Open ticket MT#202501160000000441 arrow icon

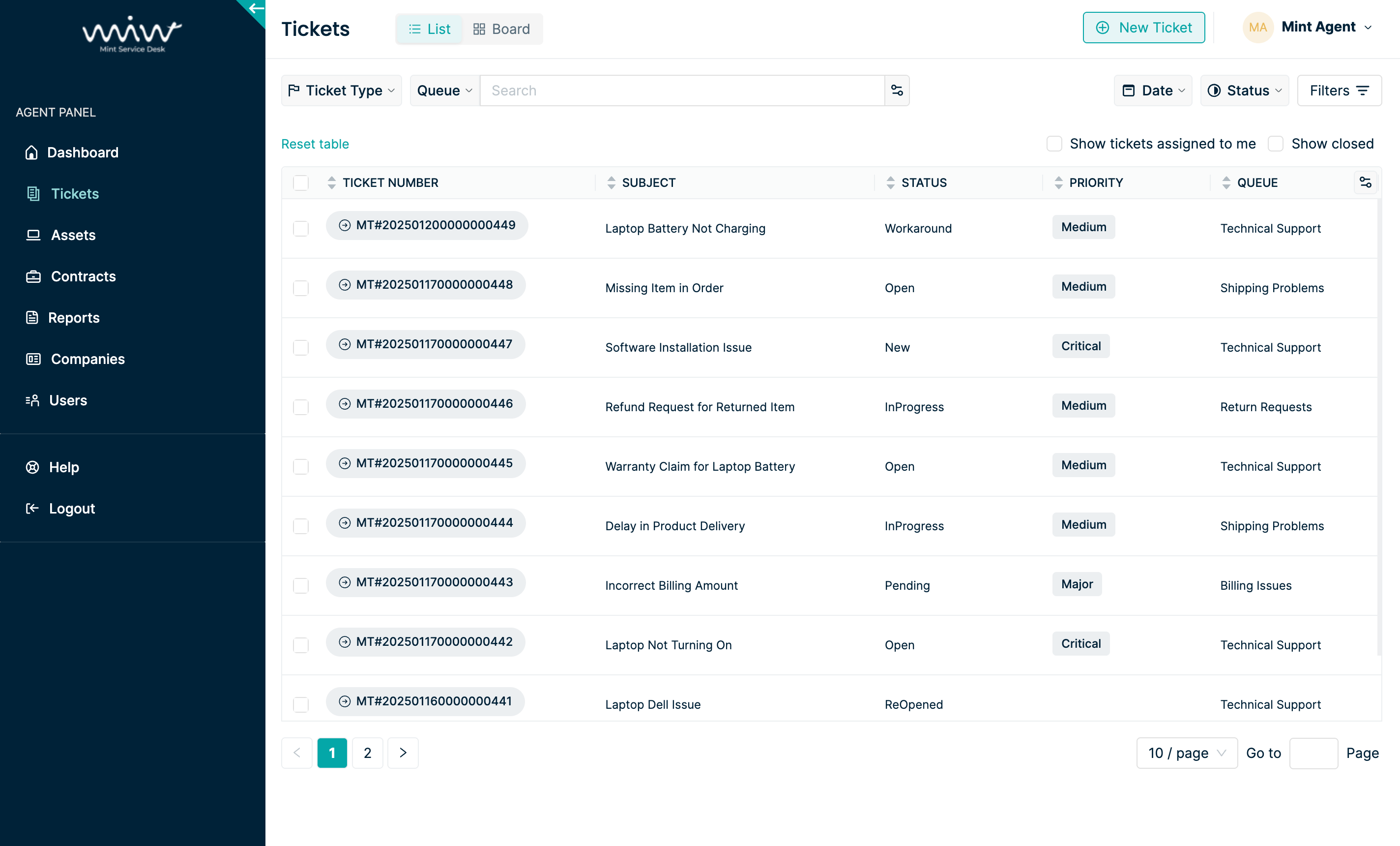345,701
